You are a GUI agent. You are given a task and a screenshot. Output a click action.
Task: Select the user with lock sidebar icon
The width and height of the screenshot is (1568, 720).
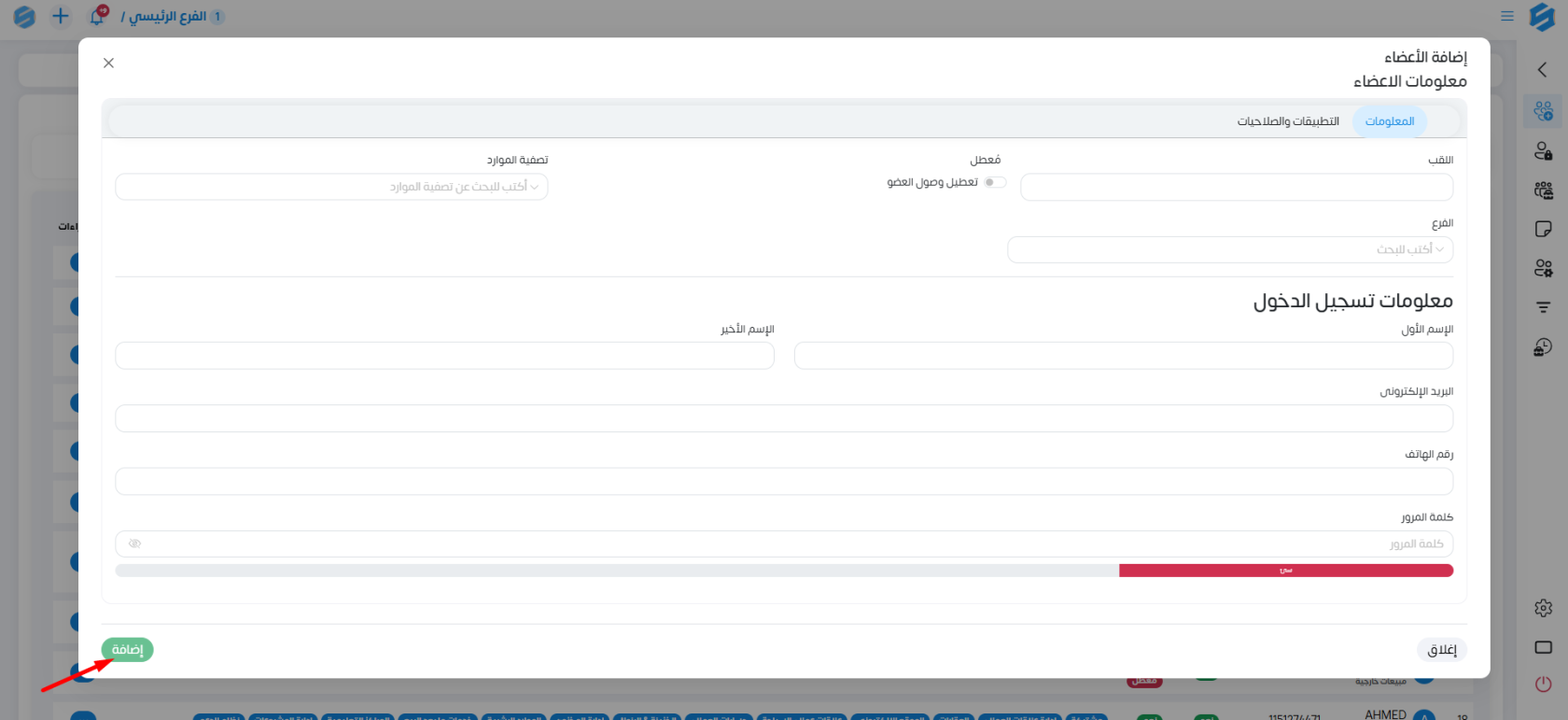pyautogui.click(x=1543, y=150)
